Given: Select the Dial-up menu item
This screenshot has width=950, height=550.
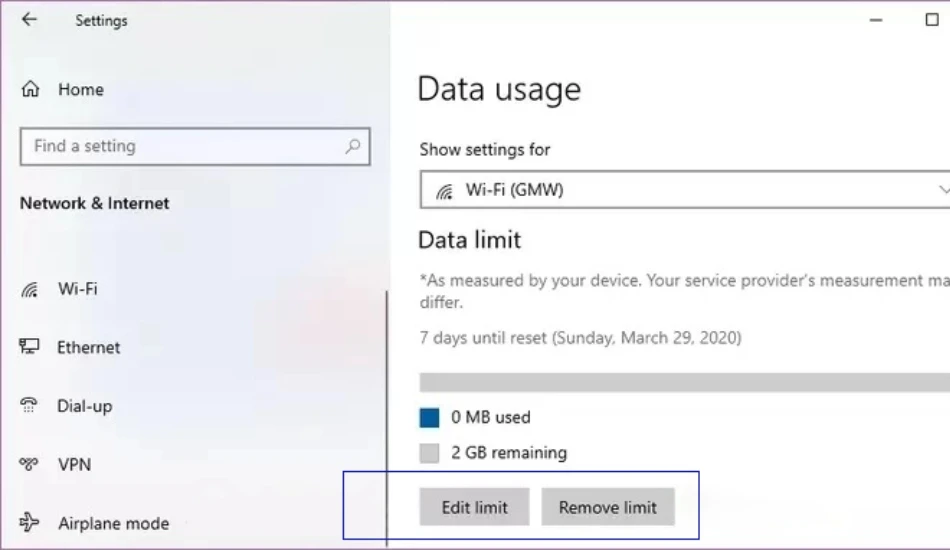Looking at the screenshot, I should [84, 406].
